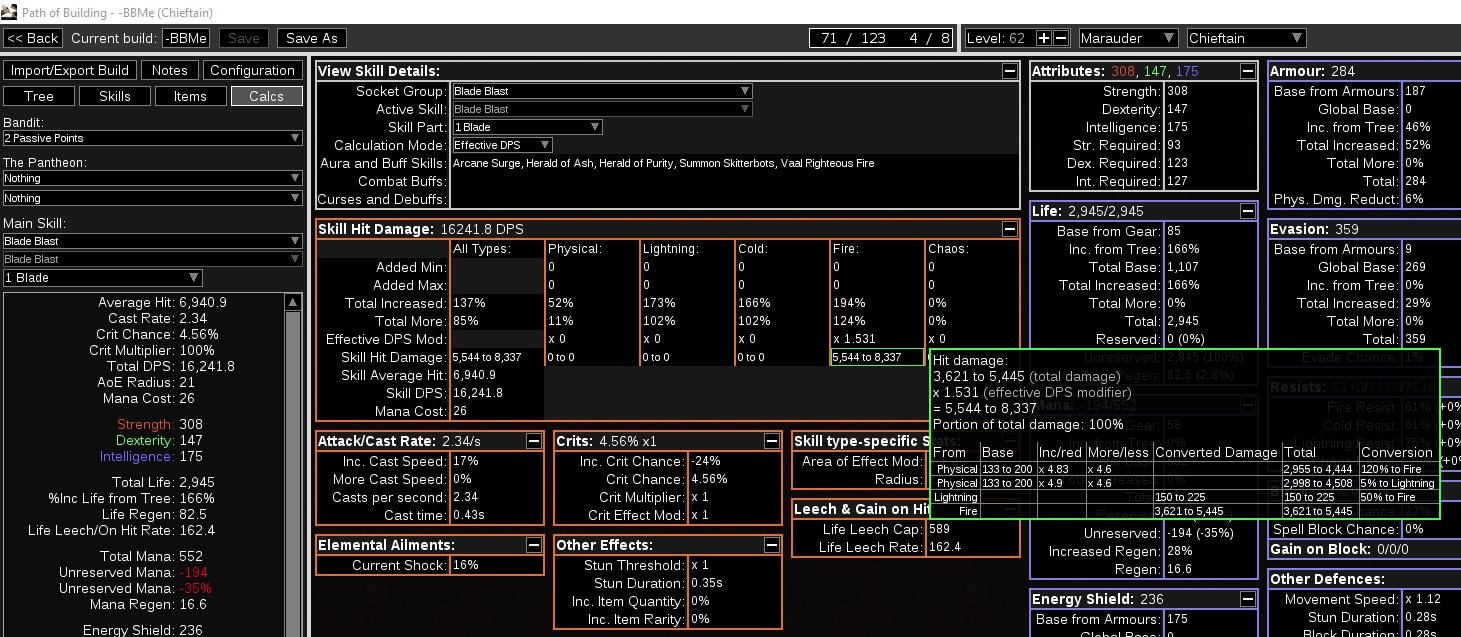Click the current build name field
The width and height of the screenshot is (1461, 637).
186,38
